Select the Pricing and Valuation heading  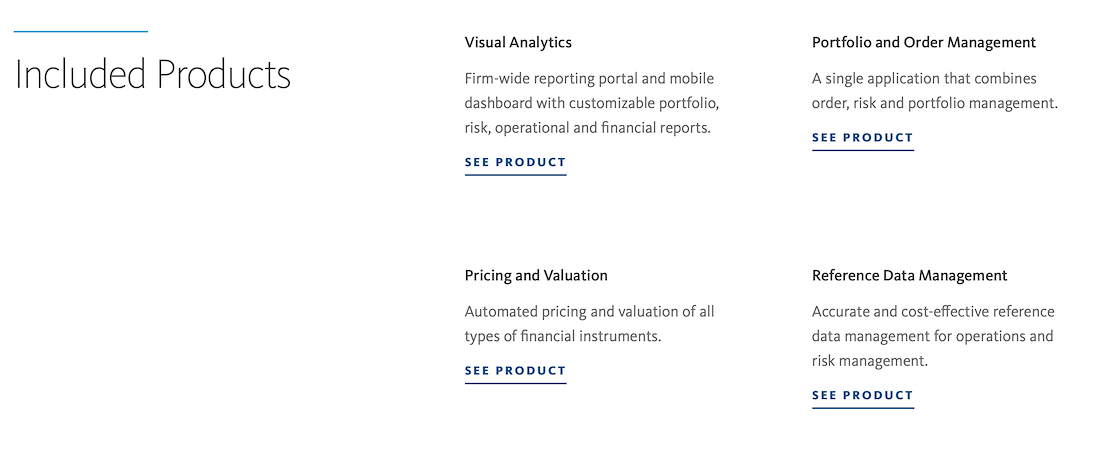536,276
